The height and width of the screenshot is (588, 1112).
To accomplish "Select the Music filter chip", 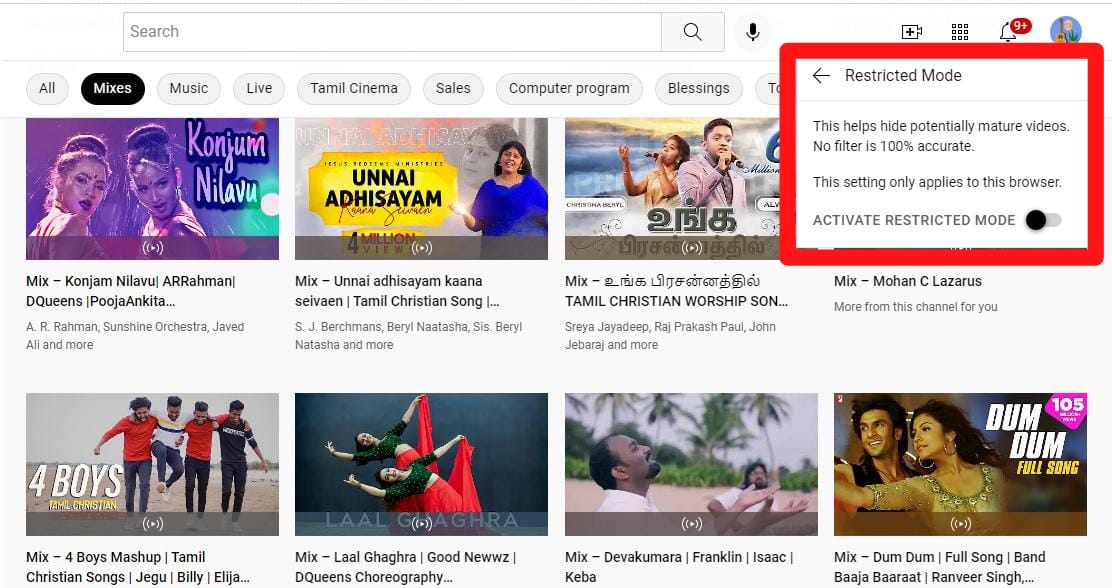I will pyautogui.click(x=189, y=89).
